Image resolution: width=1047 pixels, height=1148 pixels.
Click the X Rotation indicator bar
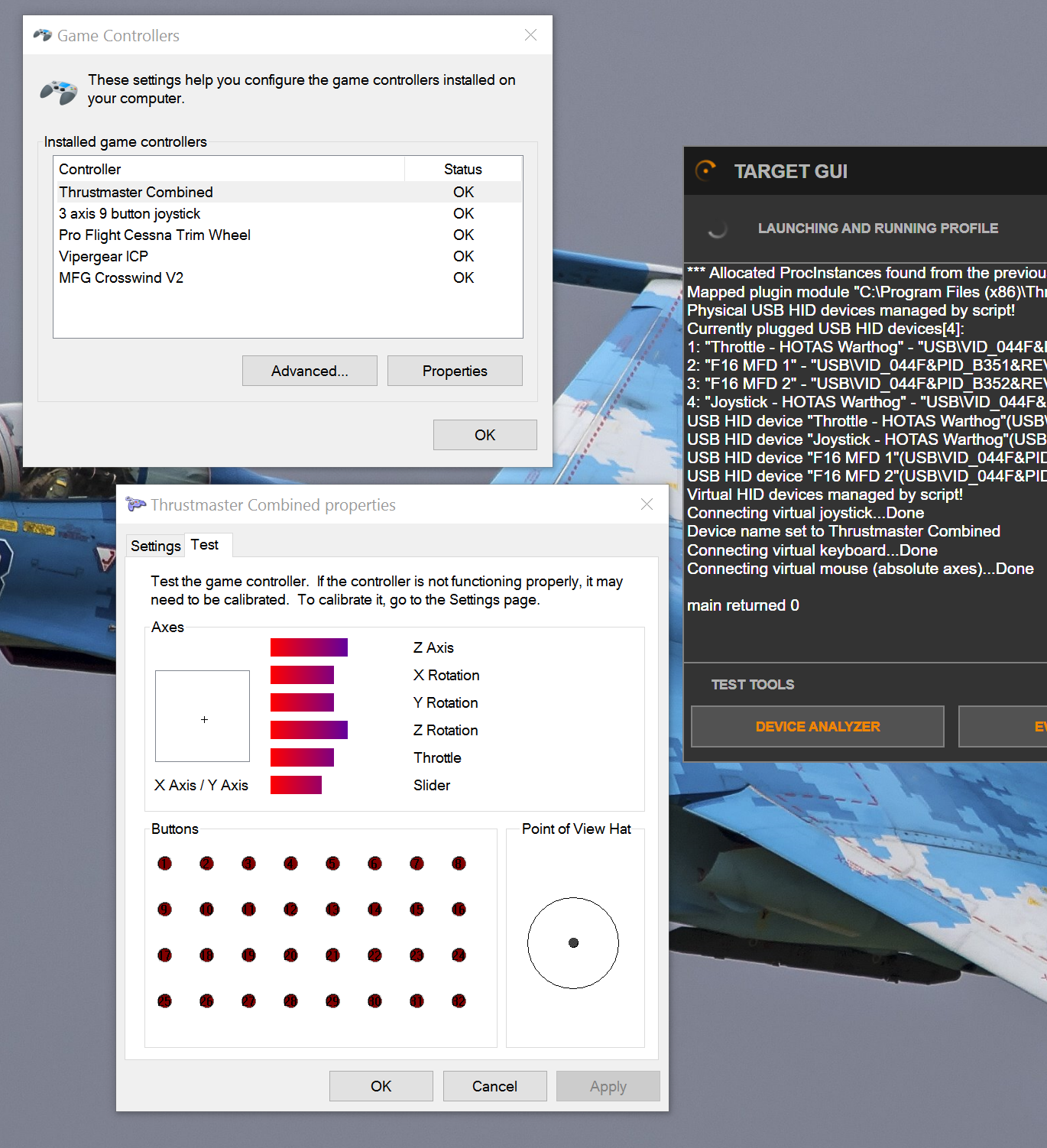pyautogui.click(x=302, y=675)
